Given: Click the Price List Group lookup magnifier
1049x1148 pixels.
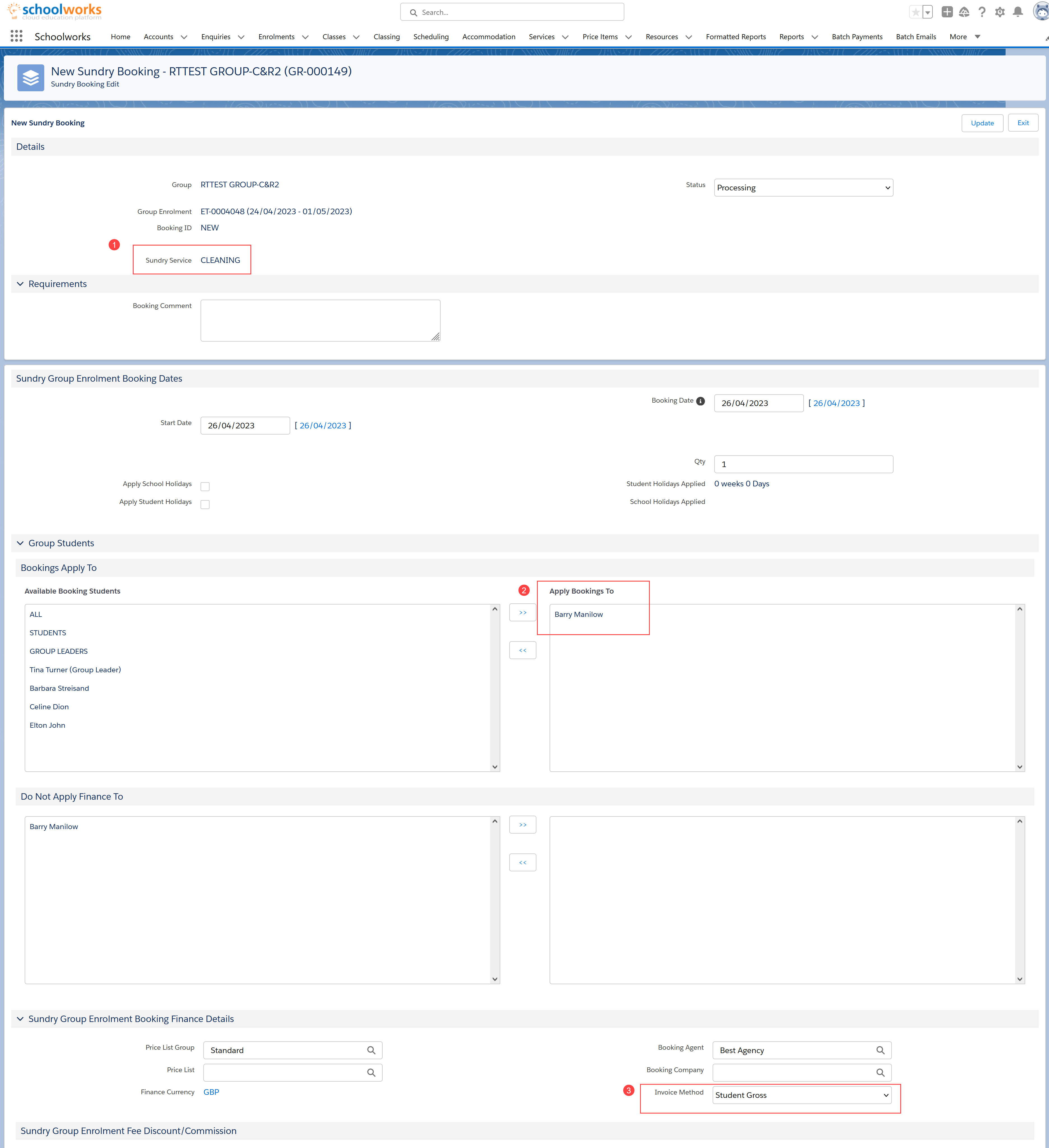Looking at the screenshot, I should [371, 1050].
